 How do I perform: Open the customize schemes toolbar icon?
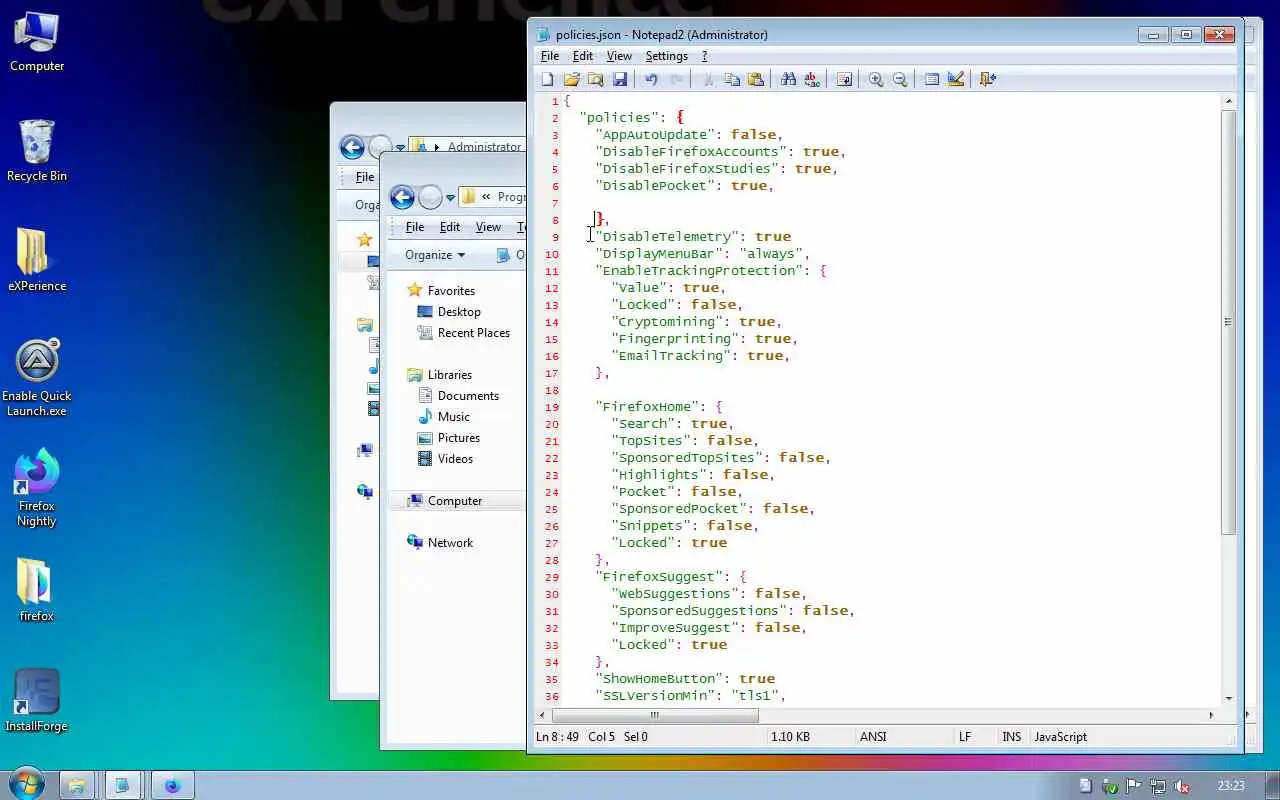click(956, 79)
